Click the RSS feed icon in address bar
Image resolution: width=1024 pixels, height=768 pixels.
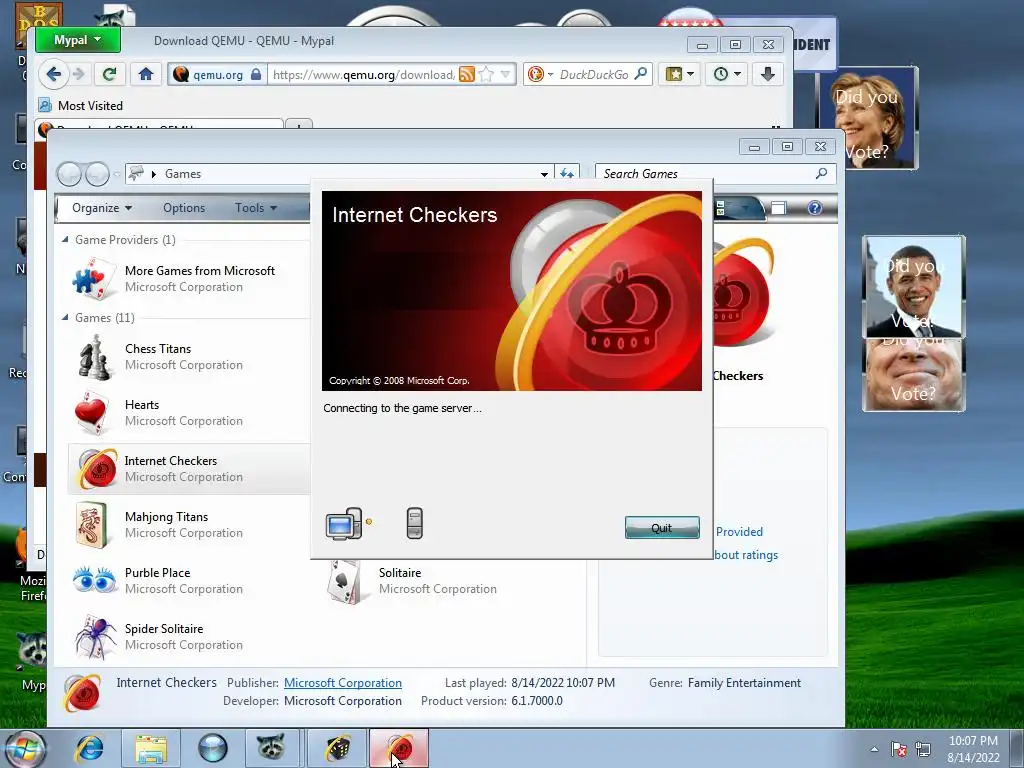coord(467,74)
